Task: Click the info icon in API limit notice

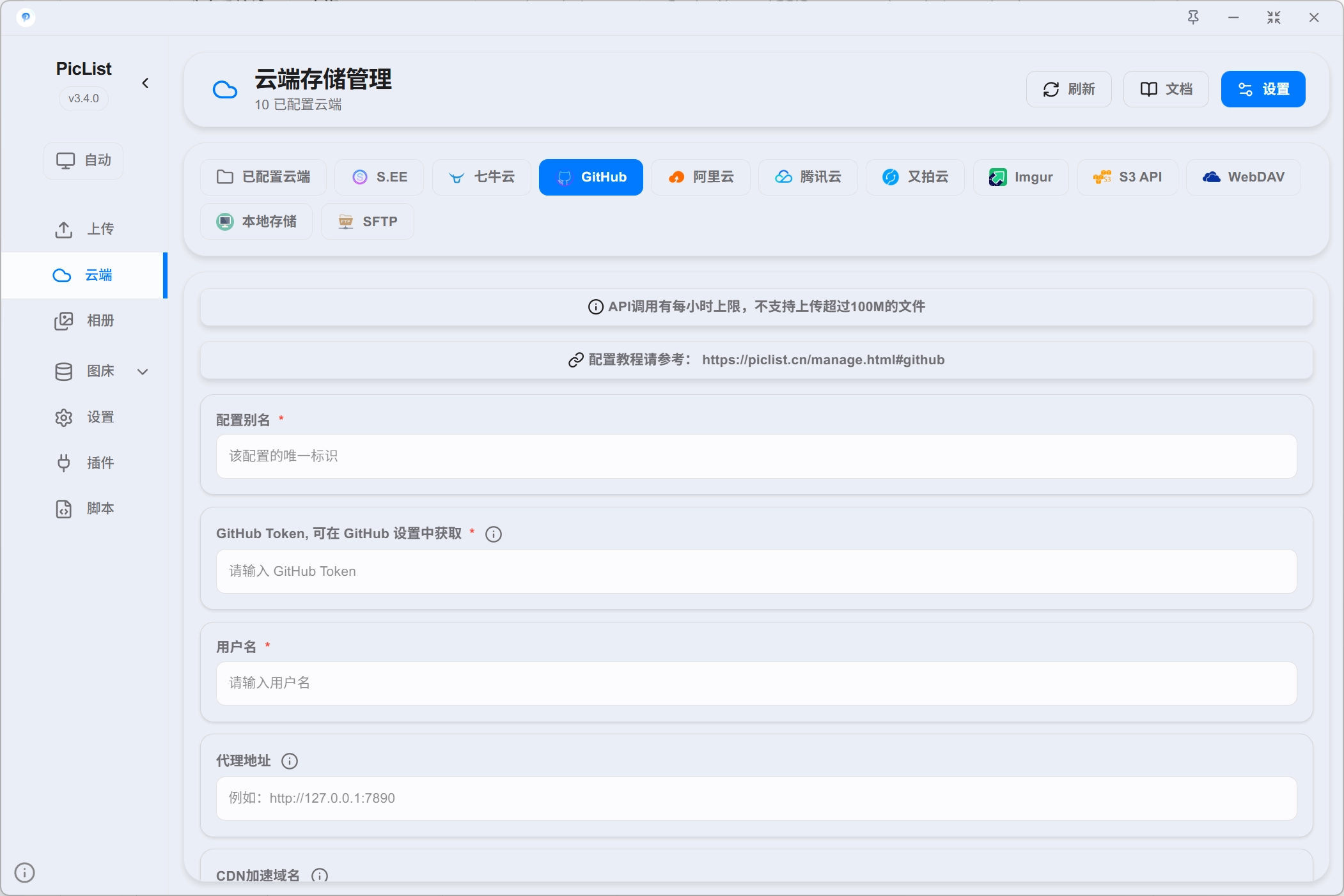Action: coord(595,307)
